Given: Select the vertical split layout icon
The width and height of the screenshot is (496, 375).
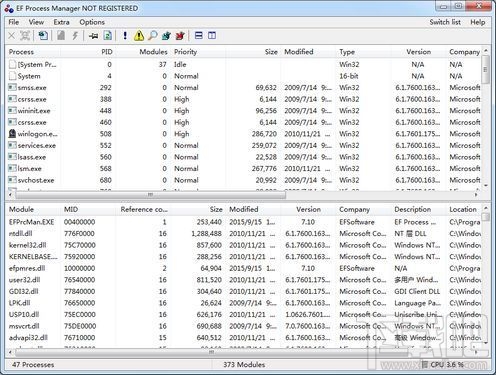Looking at the screenshot, I should 212,35.
